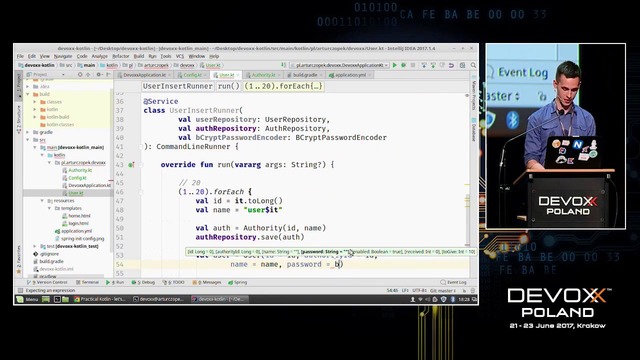Open the Database side panel
The height and width of the screenshot is (360, 640).
[x=474, y=130]
